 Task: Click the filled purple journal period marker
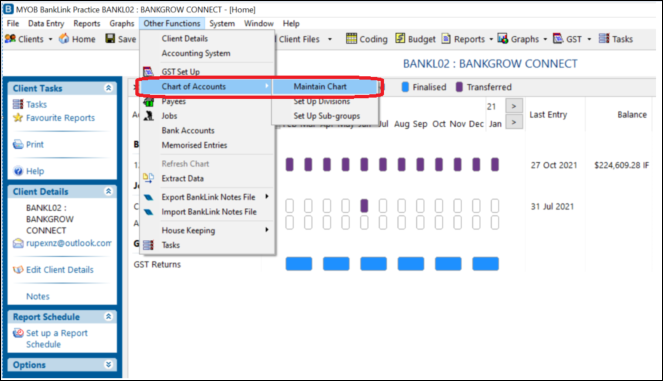[x=364, y=206]
